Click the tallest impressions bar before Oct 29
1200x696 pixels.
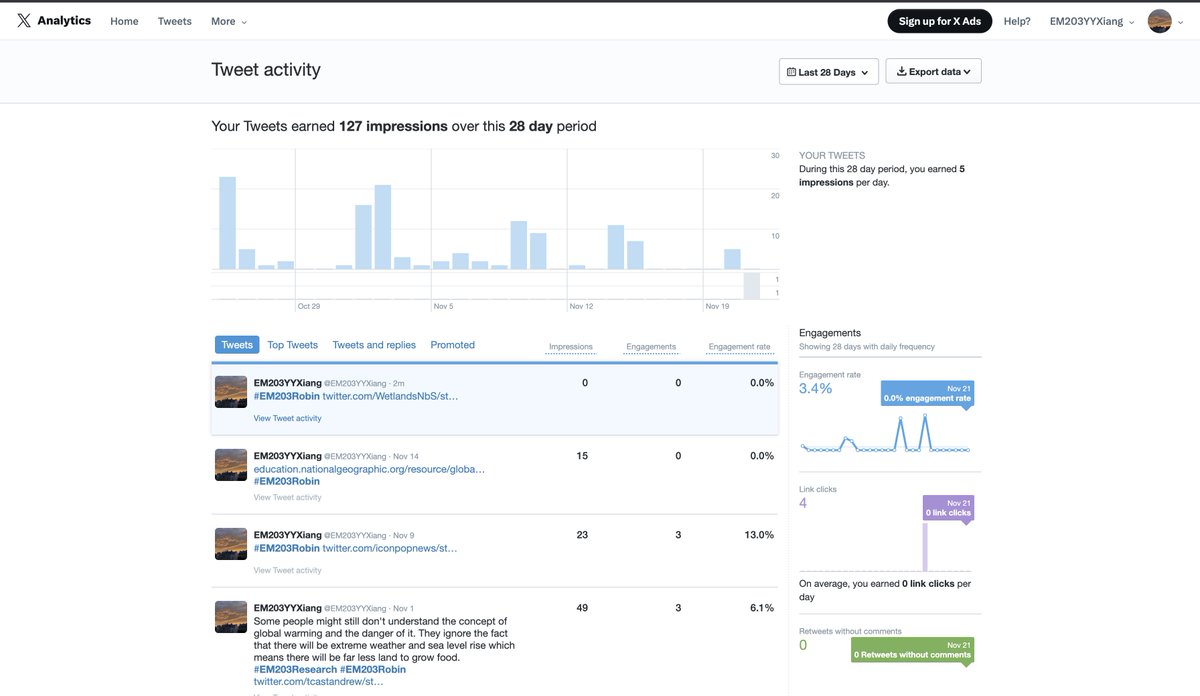[227, 223]
